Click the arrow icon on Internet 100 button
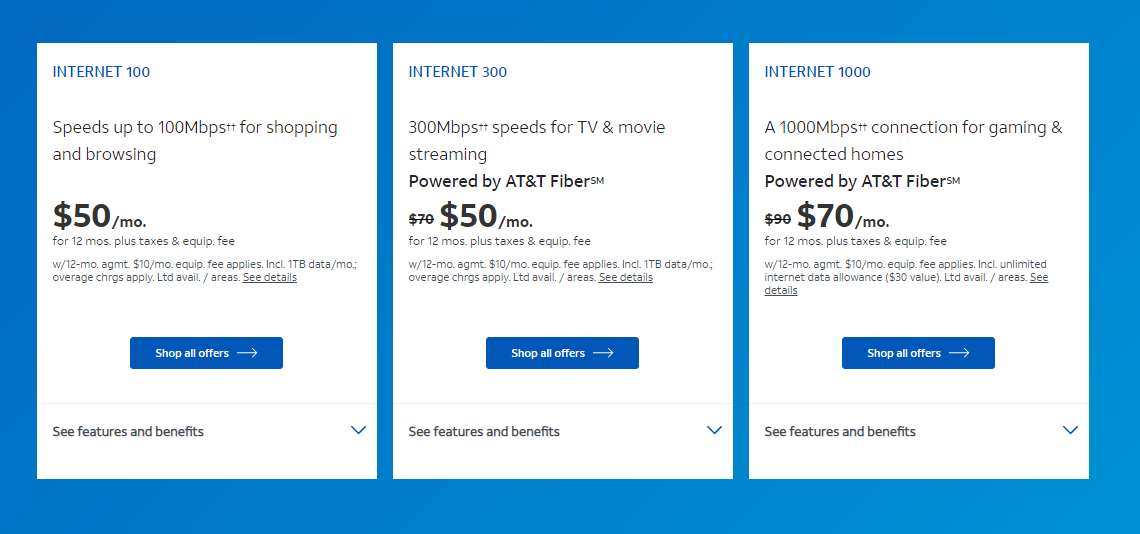This screenshot has height=534, width=1140. pos(247,353)
